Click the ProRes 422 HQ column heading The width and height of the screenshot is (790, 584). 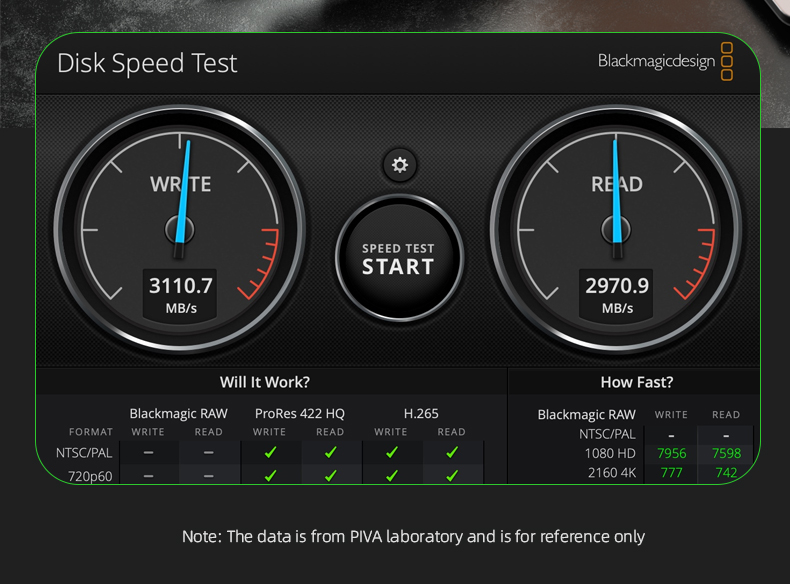tap(300, 413)
